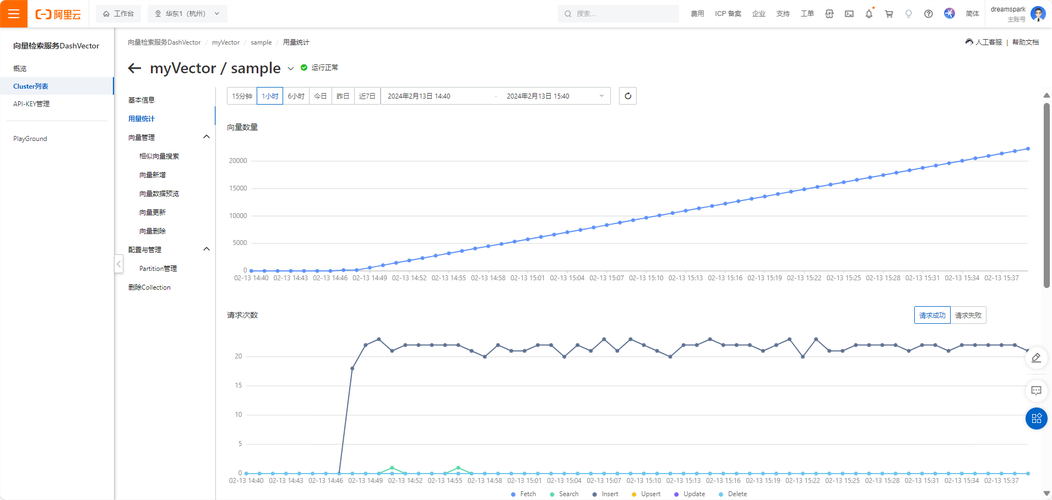1052x500 pixels.
Task: Click myVector breadcrumb link
Action: [x=225, y=42]
